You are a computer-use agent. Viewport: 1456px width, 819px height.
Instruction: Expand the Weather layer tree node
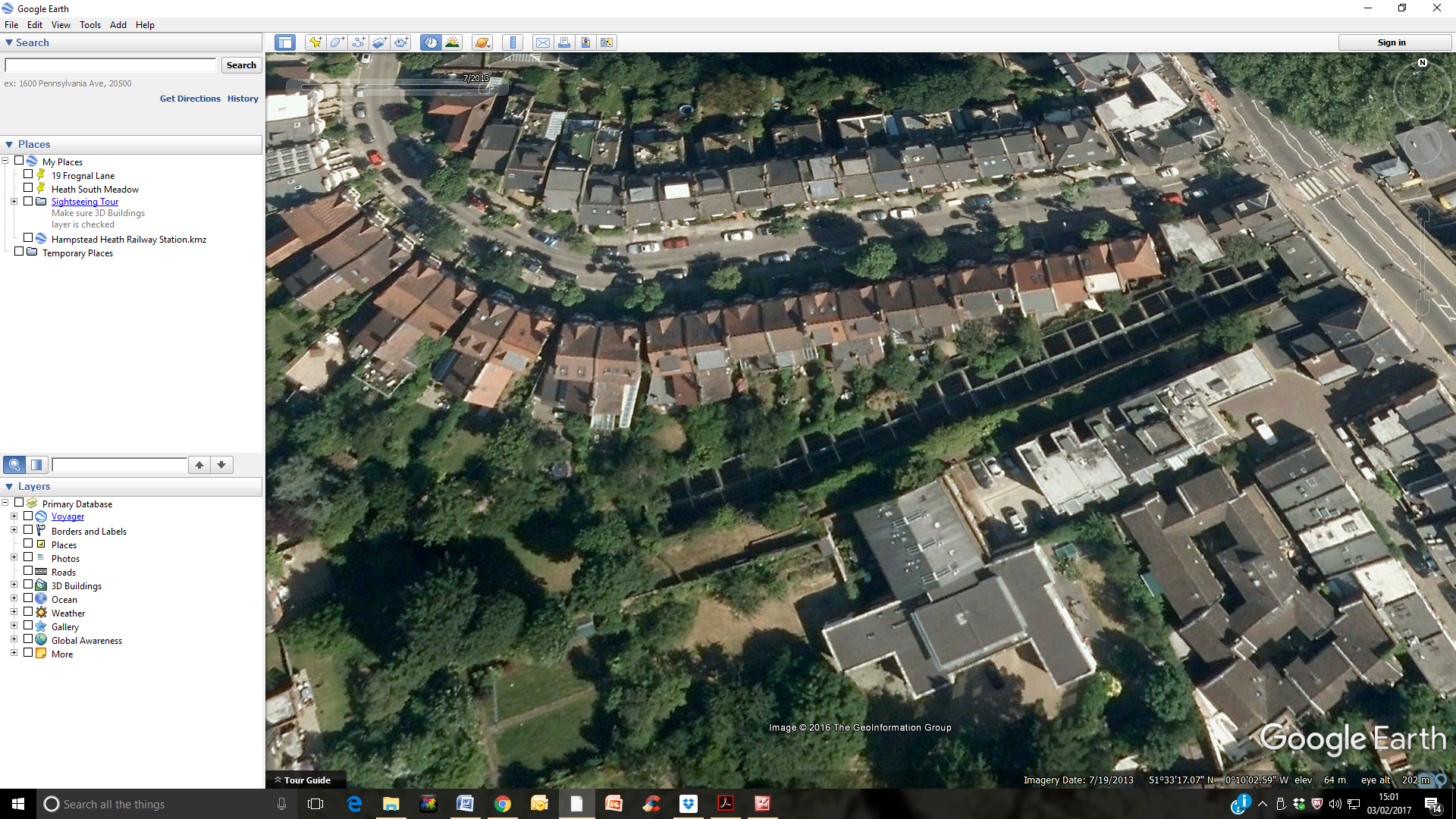(14, 612)
